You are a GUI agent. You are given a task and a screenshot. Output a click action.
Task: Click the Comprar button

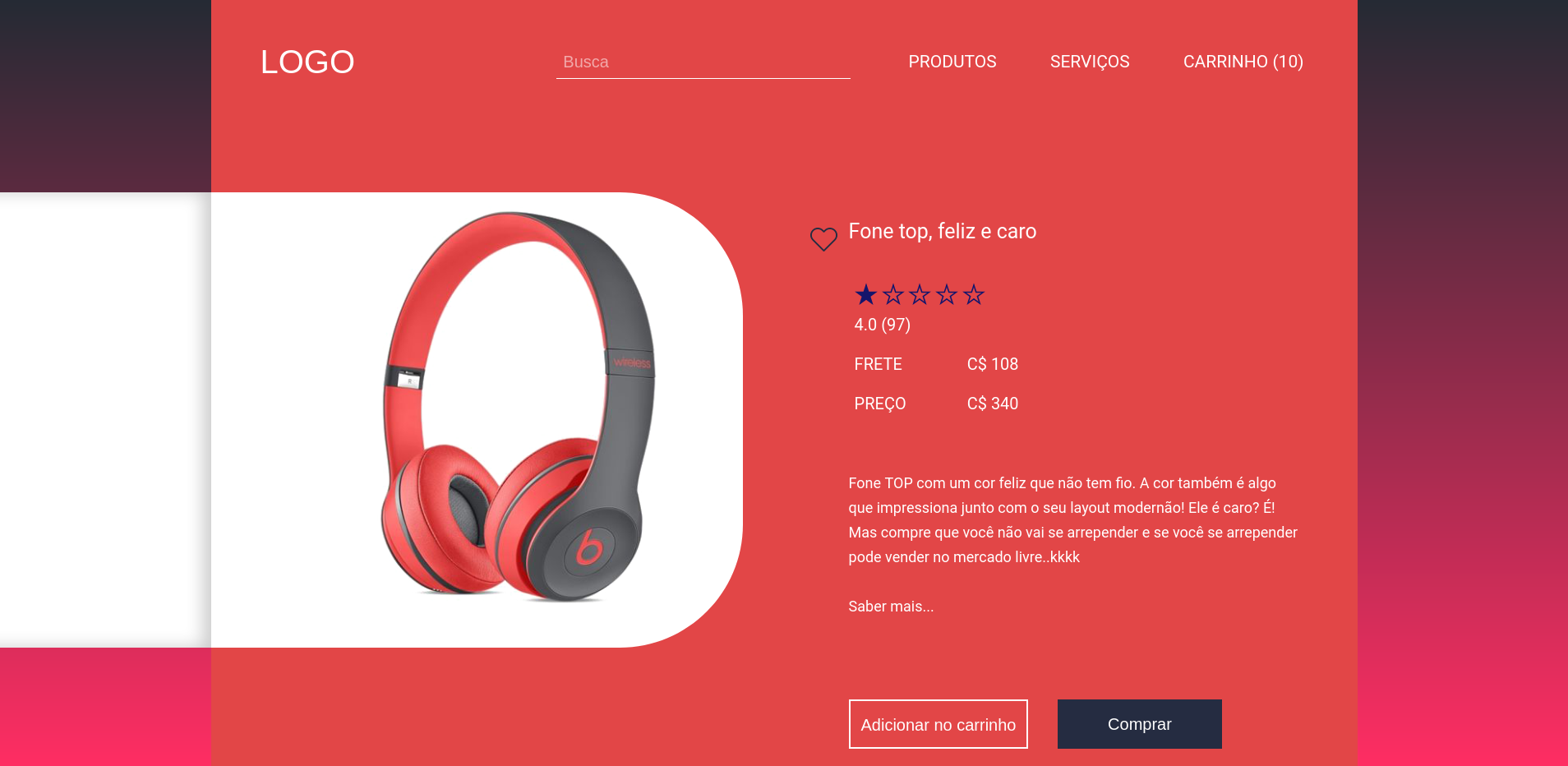click(1139, 724)
